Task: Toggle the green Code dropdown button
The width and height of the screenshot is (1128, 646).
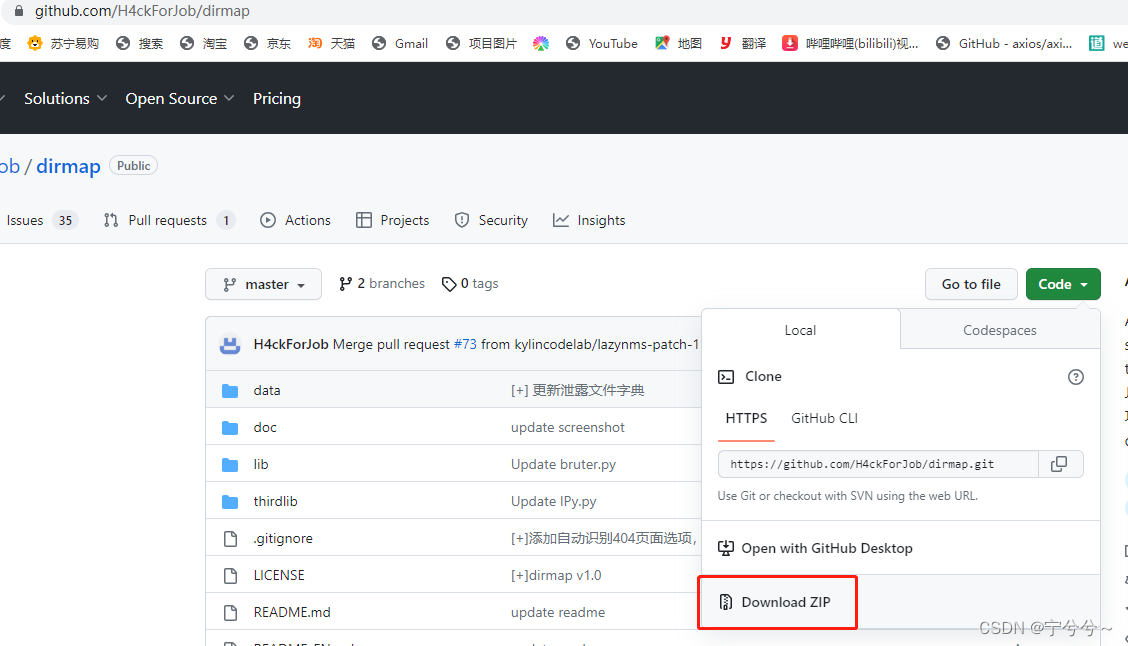Action: coord(1063,284)
